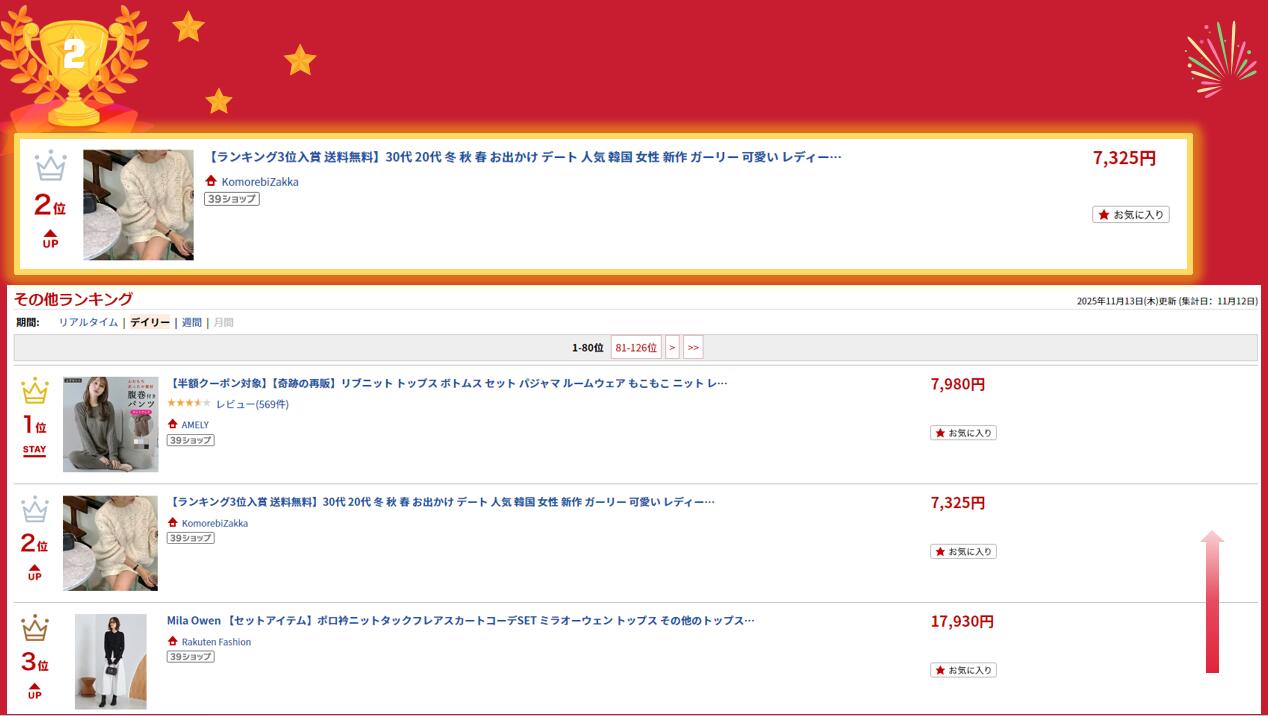This screenshot has height=716, width=1268.
Task: Add highlighted 7,325円 item to お気に入り
Action: coord(1130,215)
